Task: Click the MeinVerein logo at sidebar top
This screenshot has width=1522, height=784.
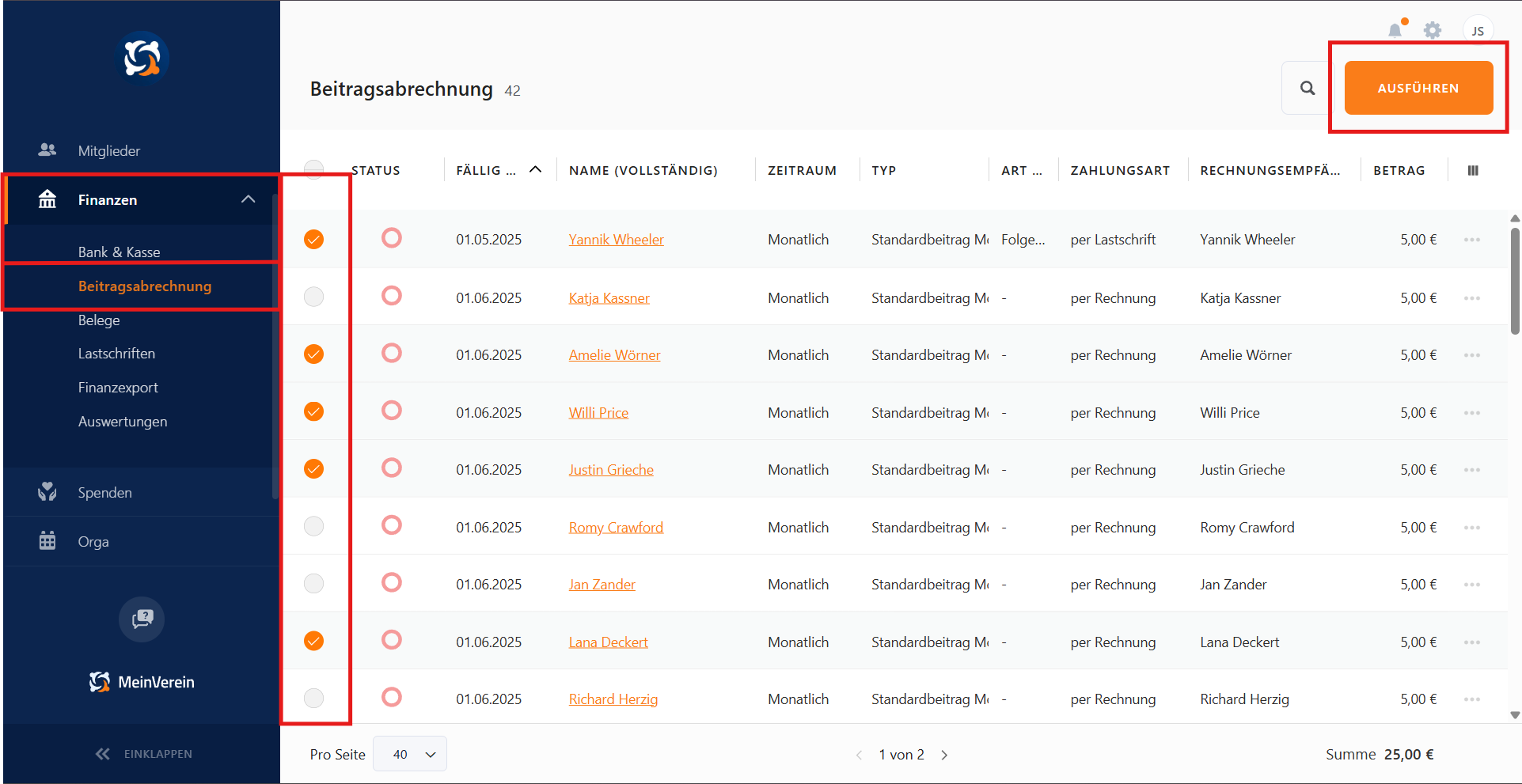Action: 142,58
